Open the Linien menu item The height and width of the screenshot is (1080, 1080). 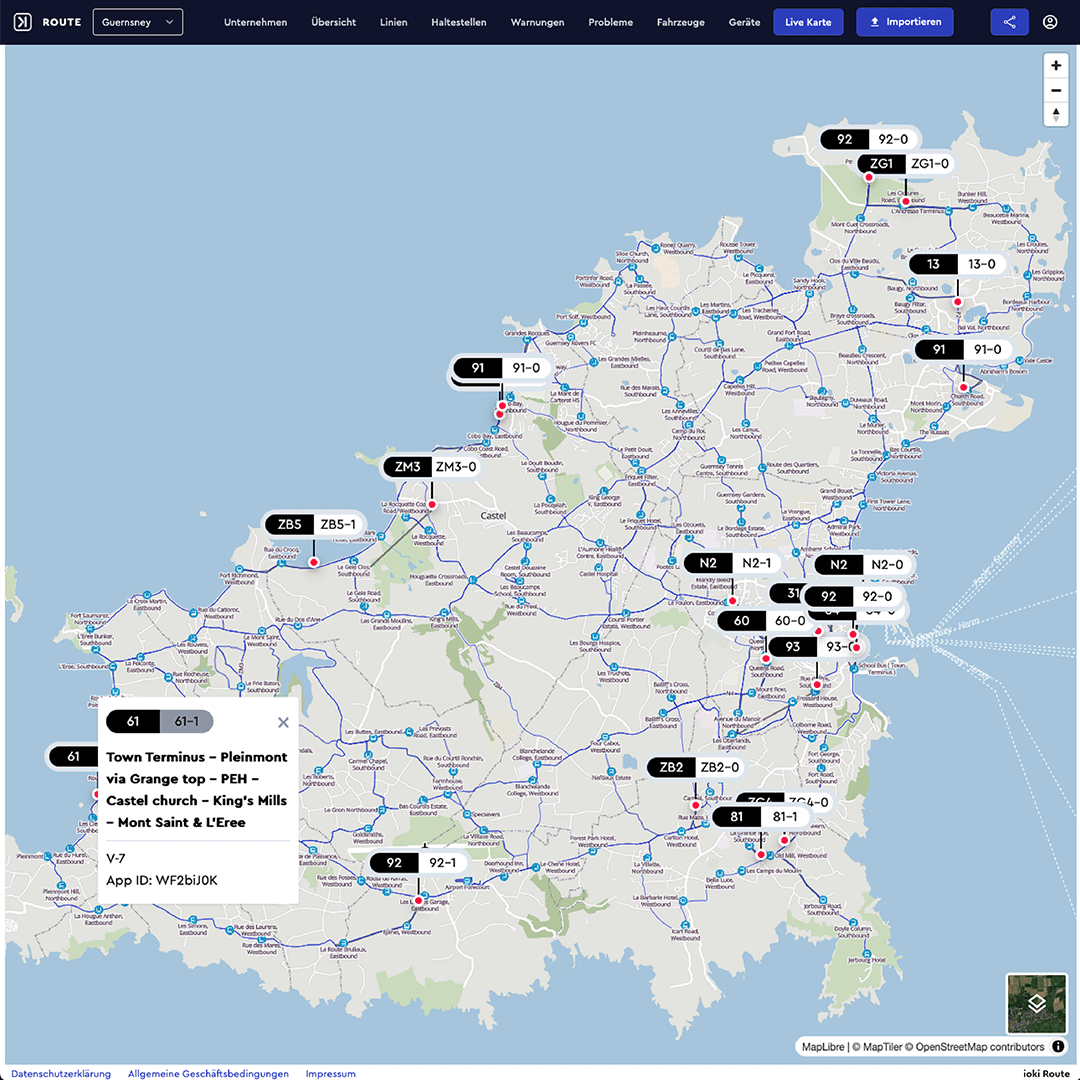pos(393,22)
